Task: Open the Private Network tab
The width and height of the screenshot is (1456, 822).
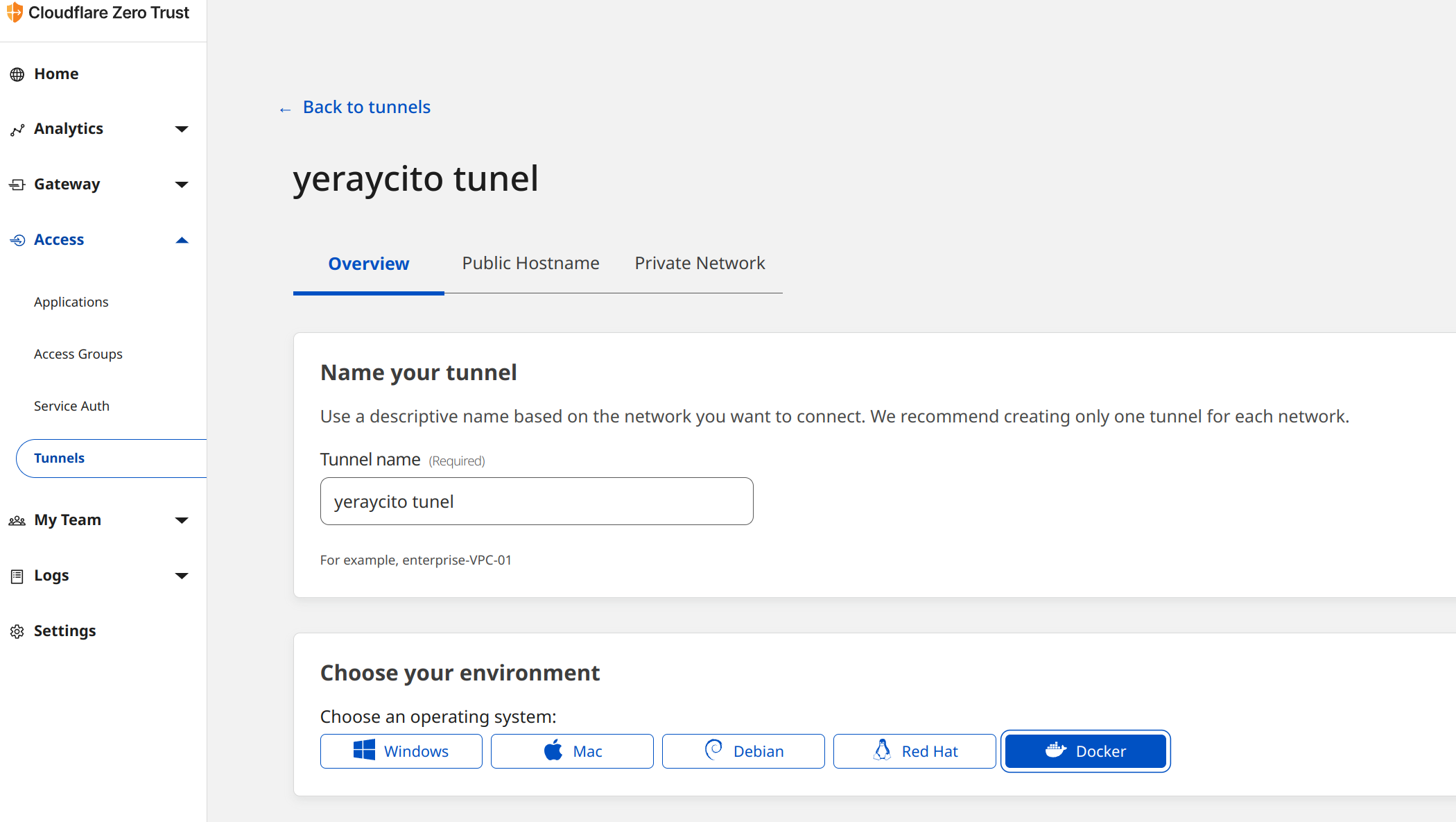Action: pyautogui.click(x=700, y=264)
